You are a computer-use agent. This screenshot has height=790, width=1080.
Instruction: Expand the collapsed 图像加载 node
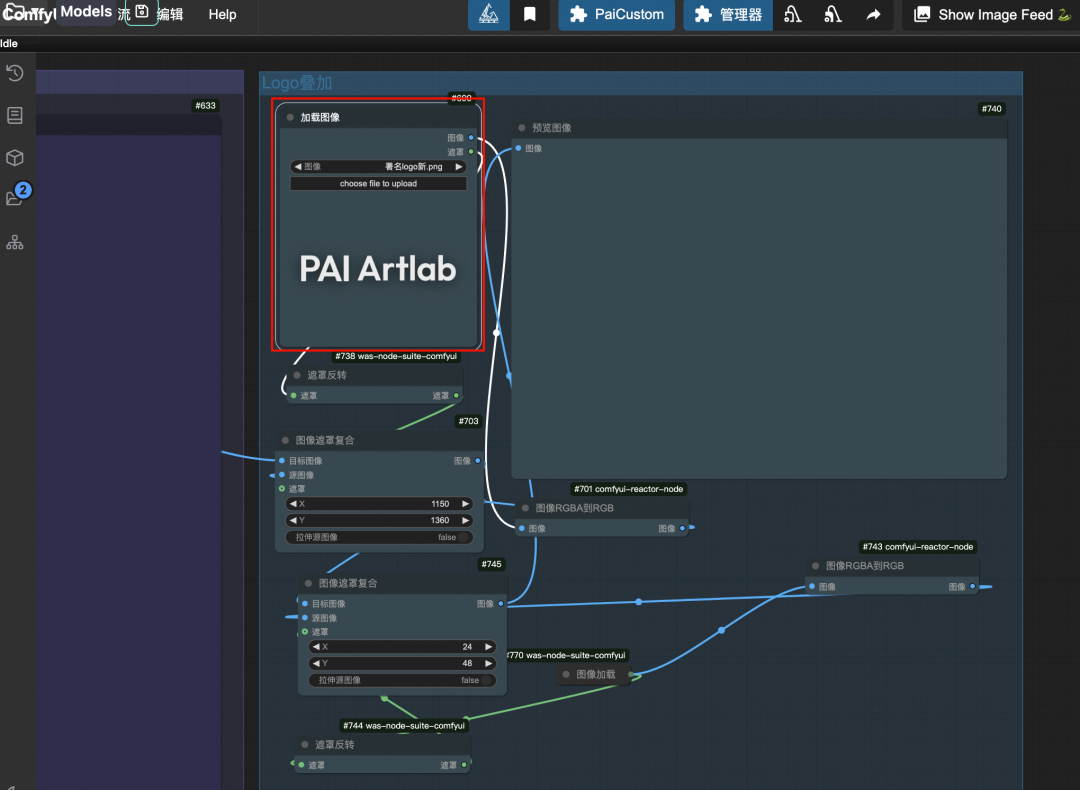coord(566,674)
